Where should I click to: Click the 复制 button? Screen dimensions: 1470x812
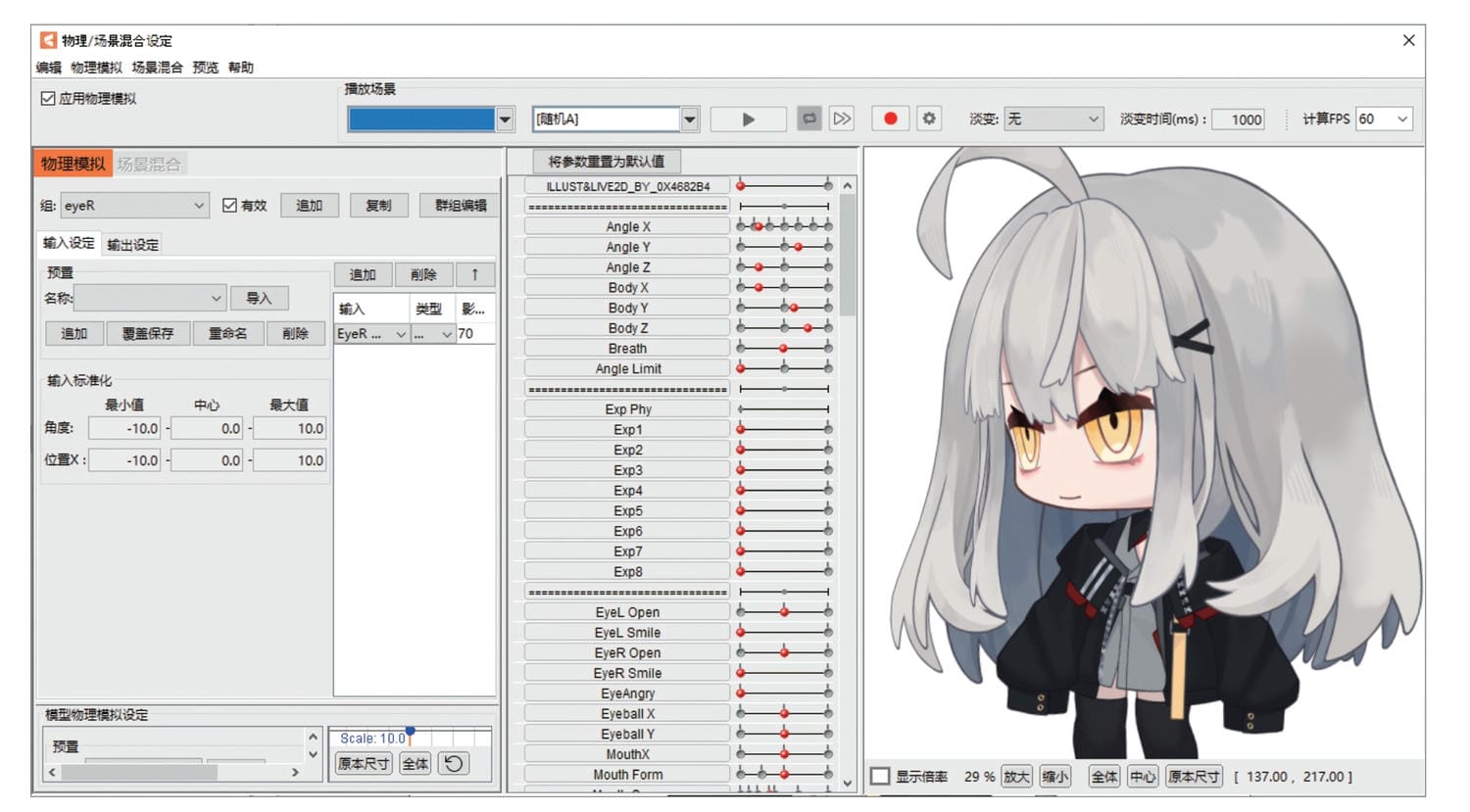coord(378,206)
